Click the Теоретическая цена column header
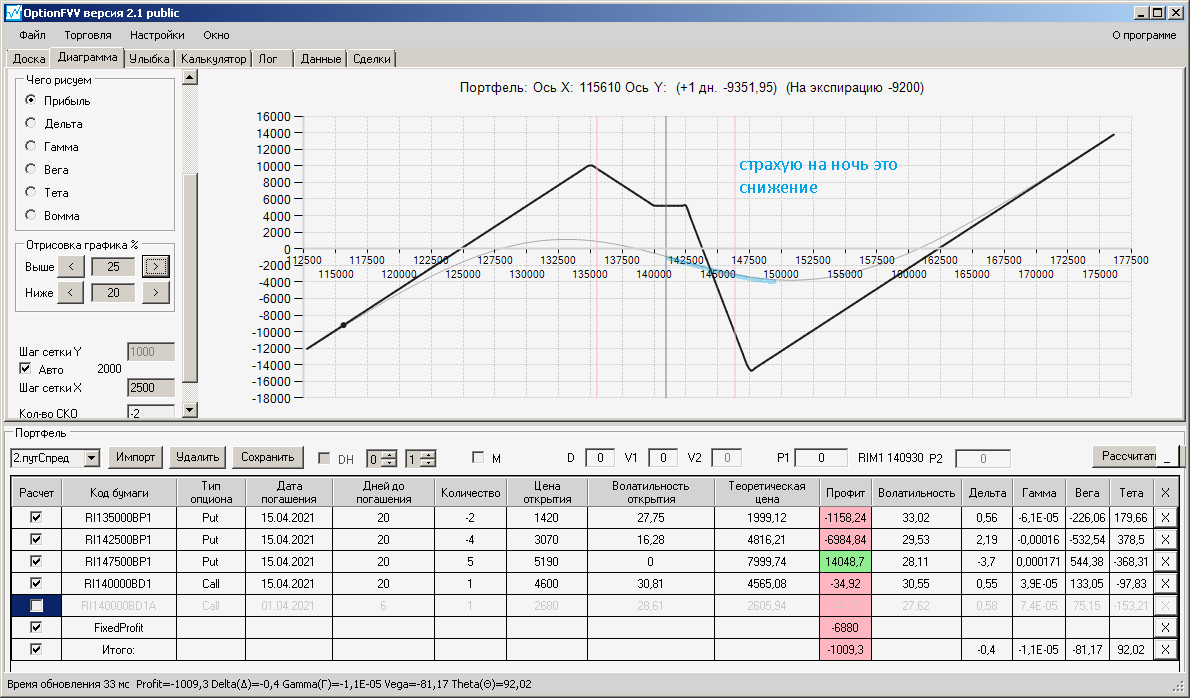This screenshot has width=1190, height=698. coord(767,492)
